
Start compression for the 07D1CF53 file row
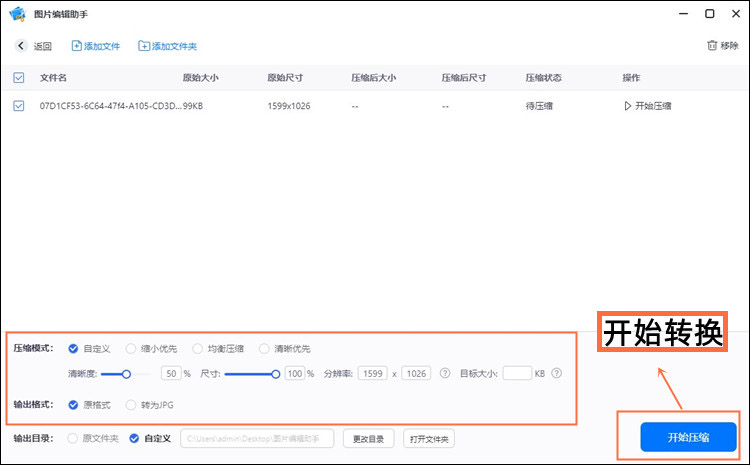(648, 106)
